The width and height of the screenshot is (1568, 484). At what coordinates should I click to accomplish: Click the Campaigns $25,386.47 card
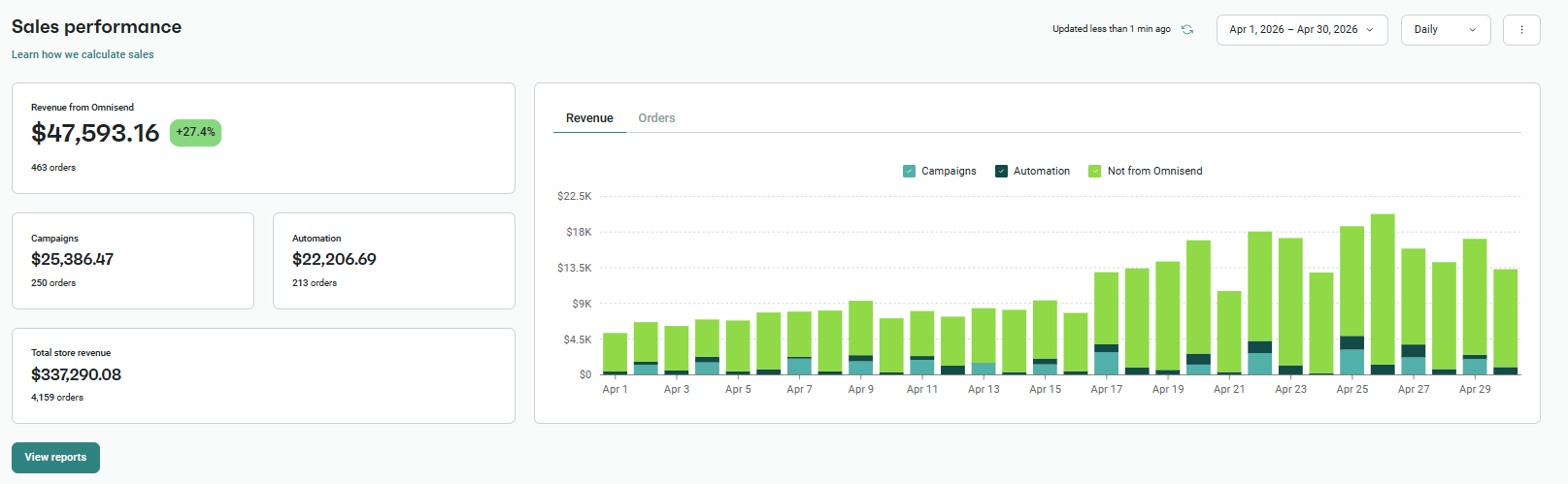point(133,261)
